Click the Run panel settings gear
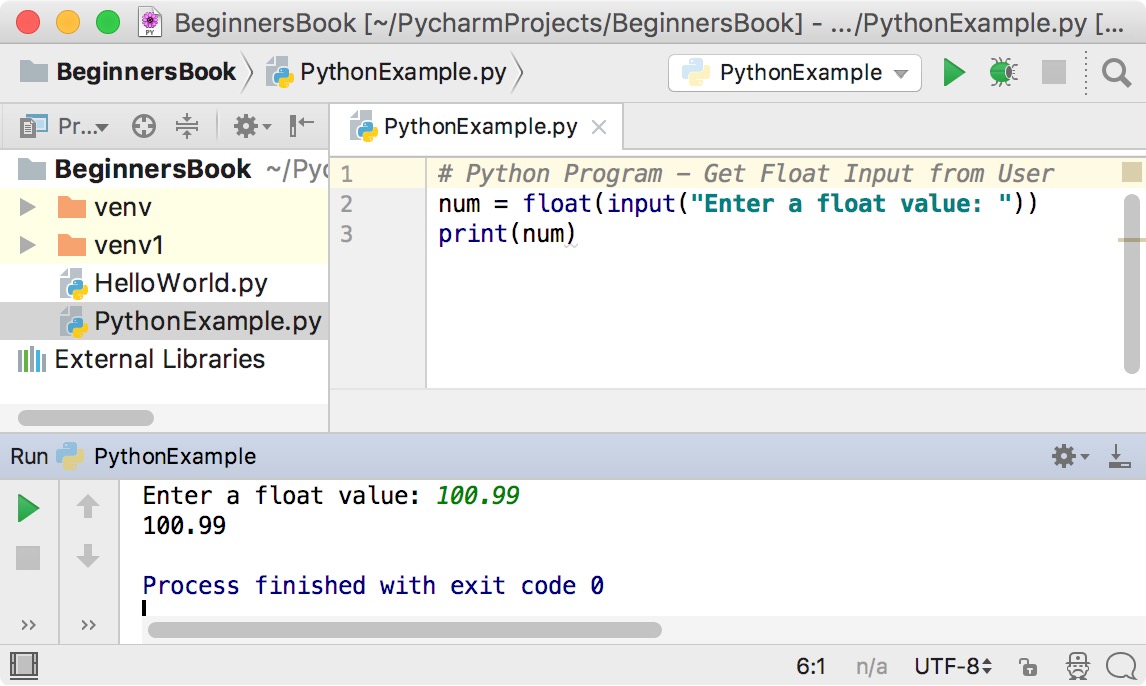The image size is (1146, 686). click(1065, 457)
